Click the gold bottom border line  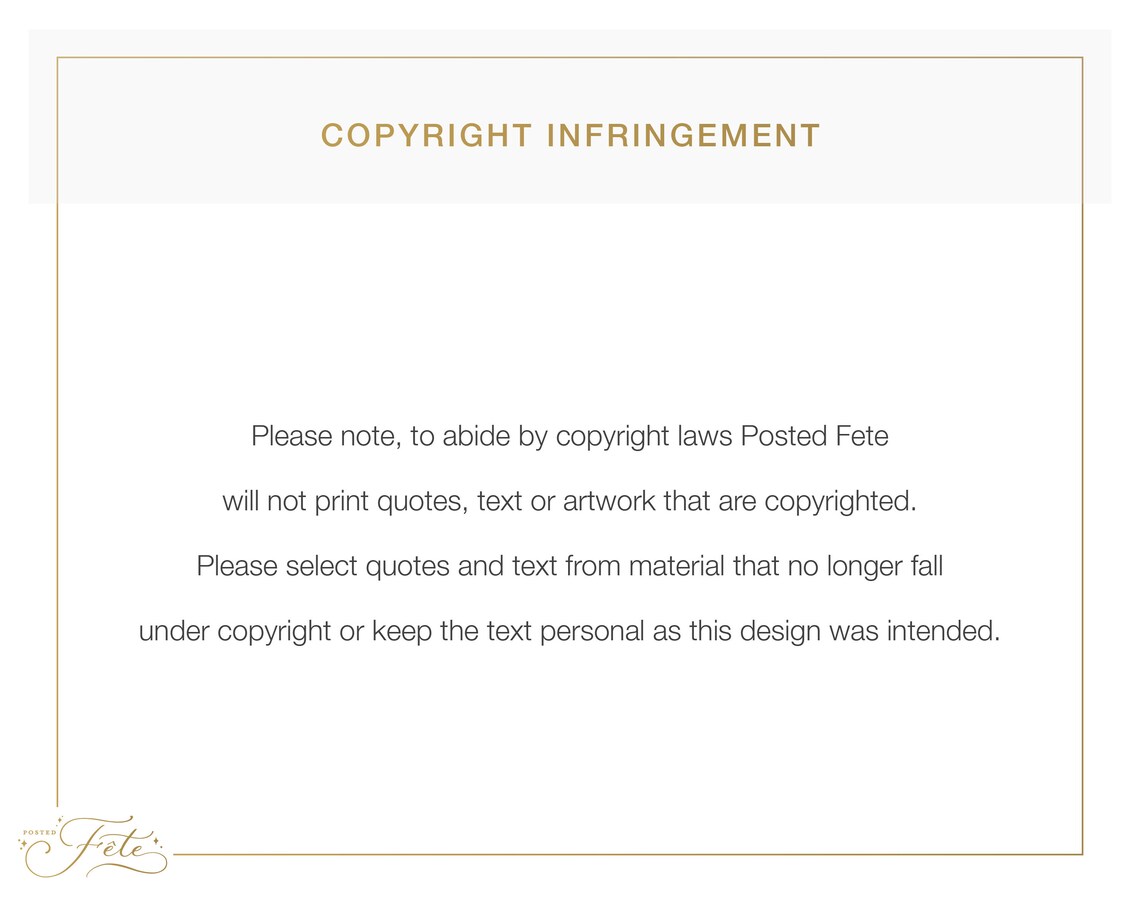(x=628, y=855)
